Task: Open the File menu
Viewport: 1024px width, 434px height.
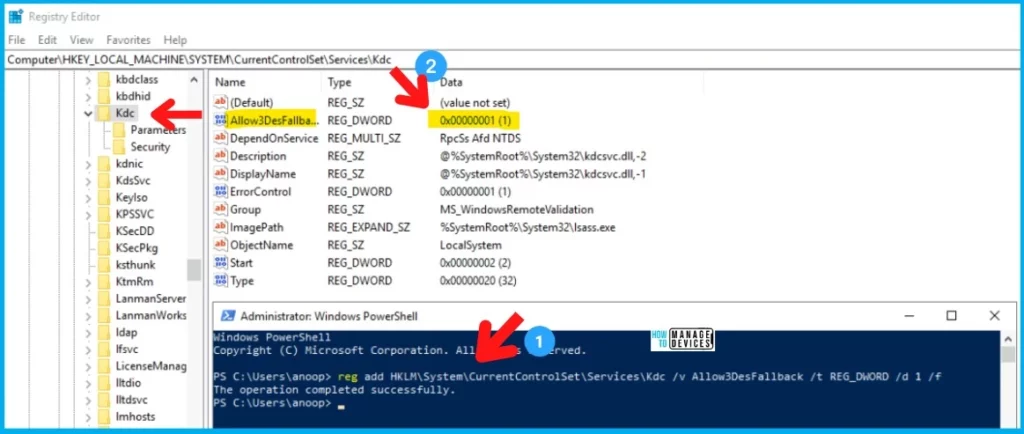Action: (x=16, y=40)
